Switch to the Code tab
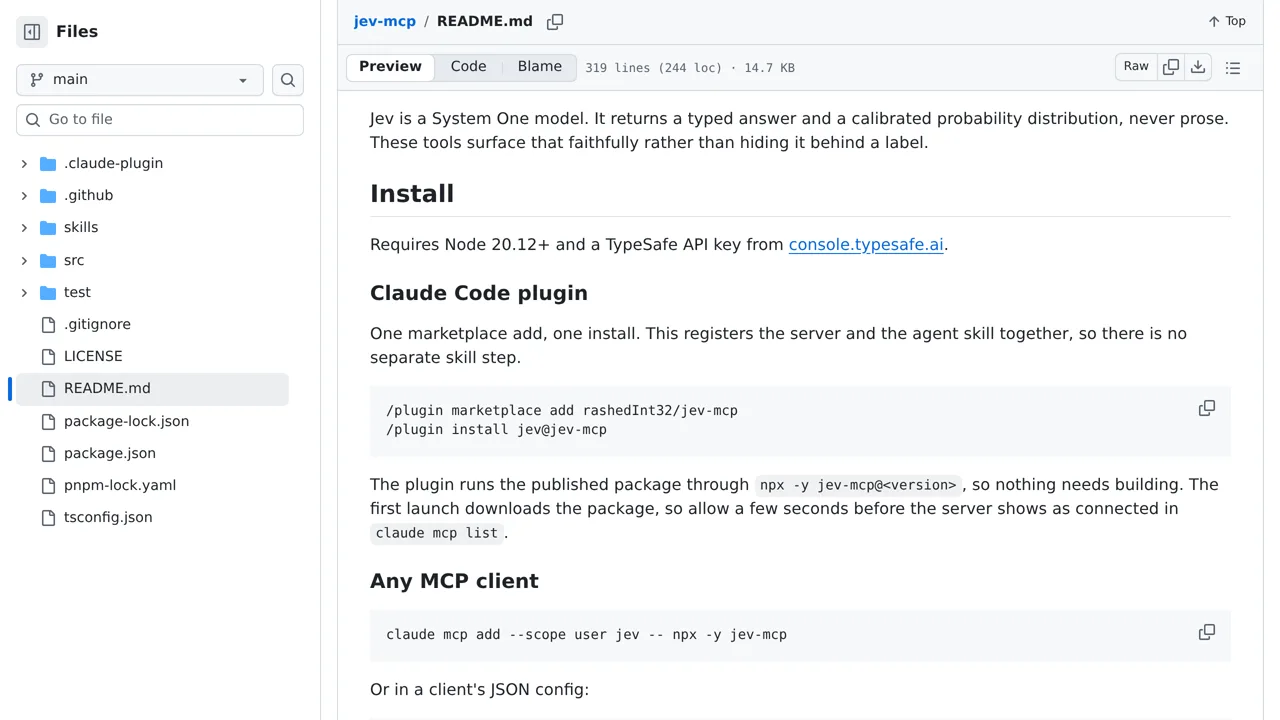The image size is (1280, 720). (468, 67)
